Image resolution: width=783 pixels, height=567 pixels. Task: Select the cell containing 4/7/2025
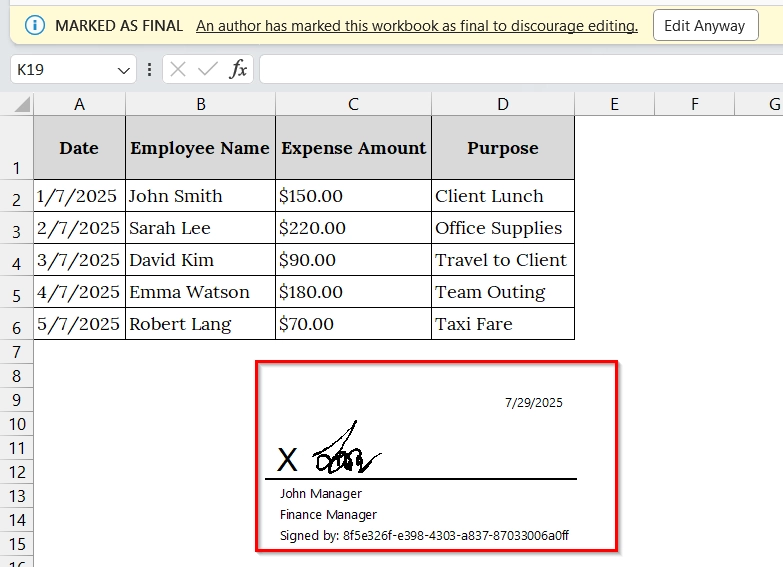point(79,292)
